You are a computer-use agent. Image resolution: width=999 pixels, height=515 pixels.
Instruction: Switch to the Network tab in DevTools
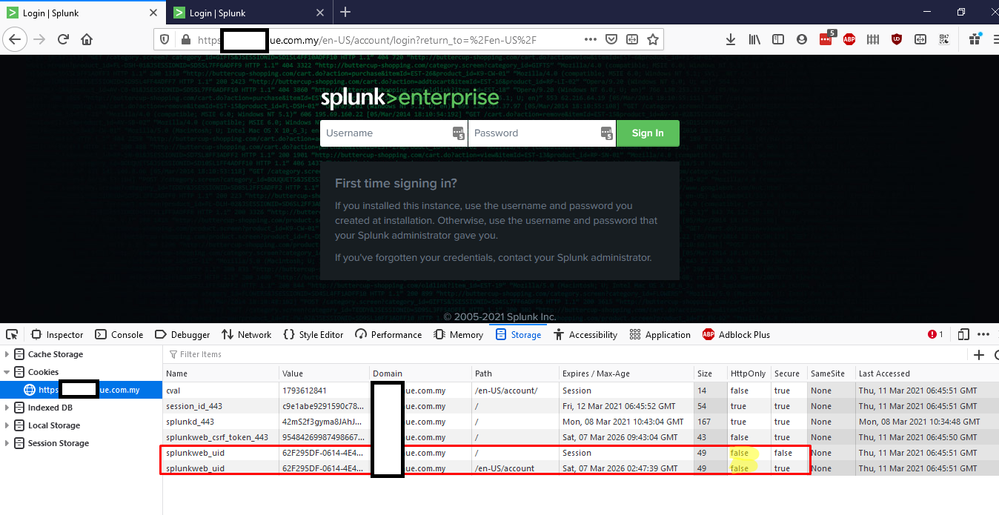[x=246, y=335]
